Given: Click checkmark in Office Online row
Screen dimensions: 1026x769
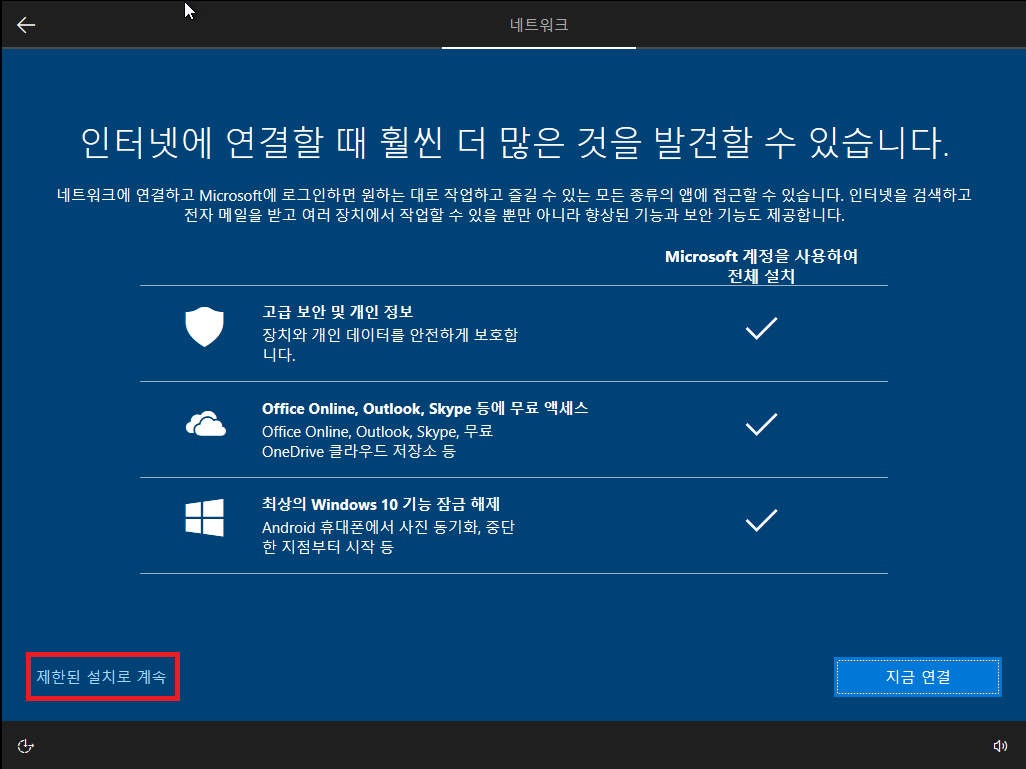Looking at the screenshot, I should pyautogui.click(x=761, y=424).
